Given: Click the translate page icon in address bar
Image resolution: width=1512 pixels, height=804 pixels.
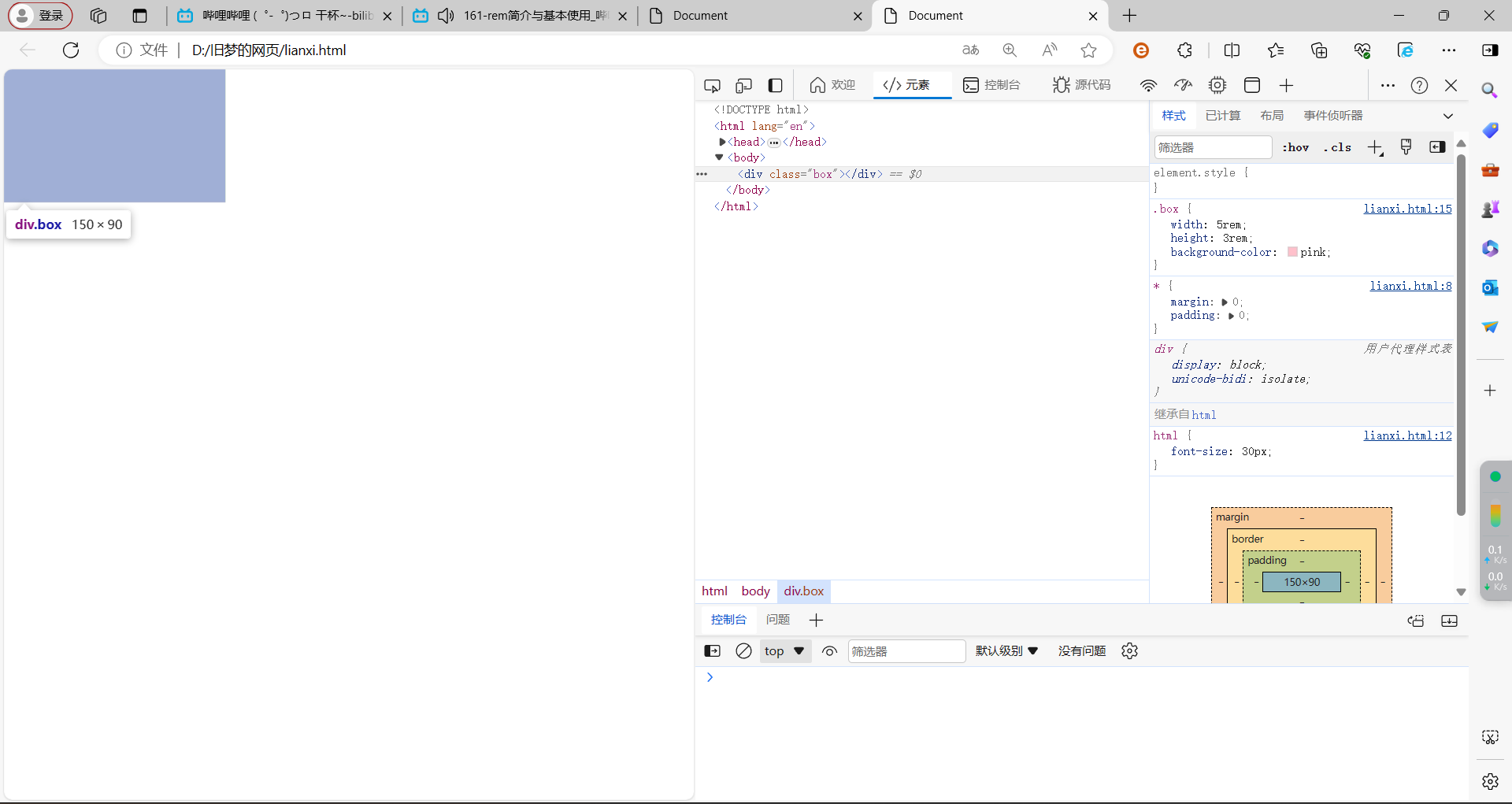Looking at the screenshot, I should 970,50.
